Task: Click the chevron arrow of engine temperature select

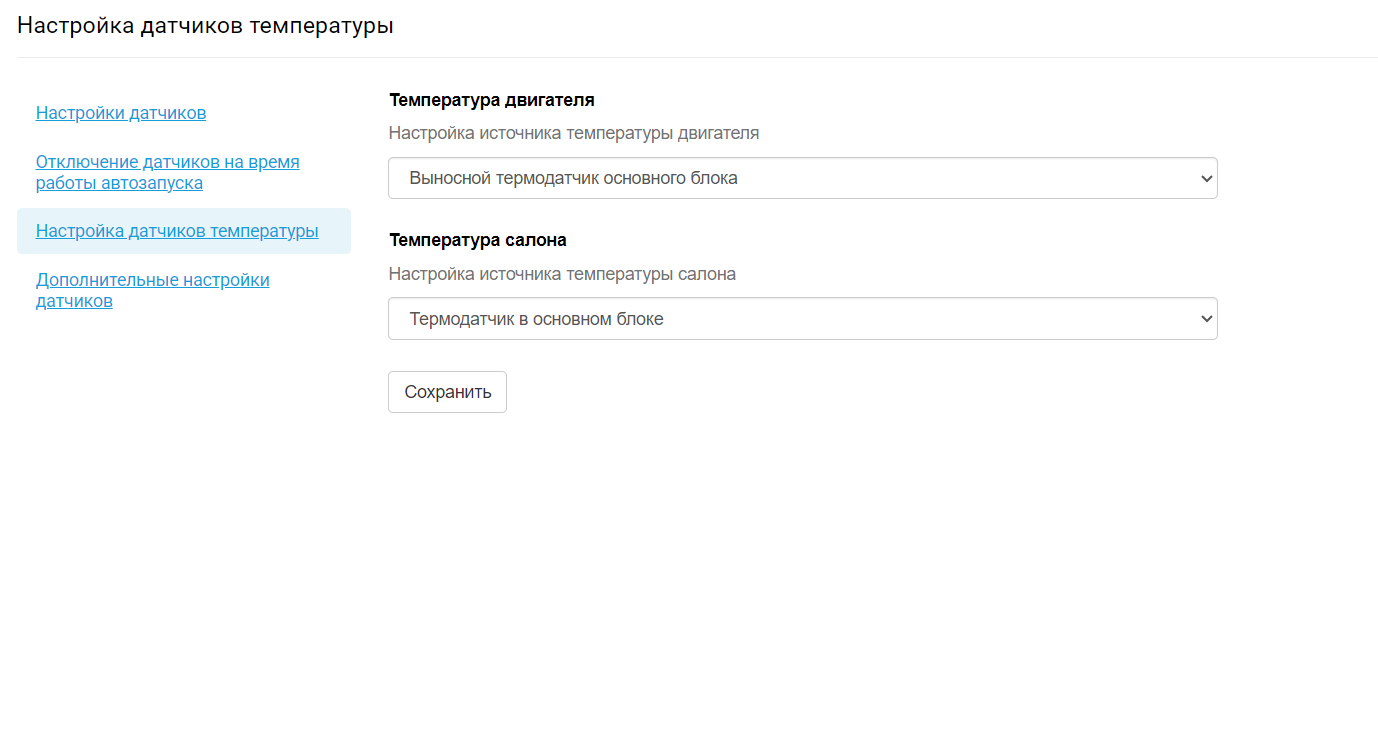Action: tap(1206, 179)
